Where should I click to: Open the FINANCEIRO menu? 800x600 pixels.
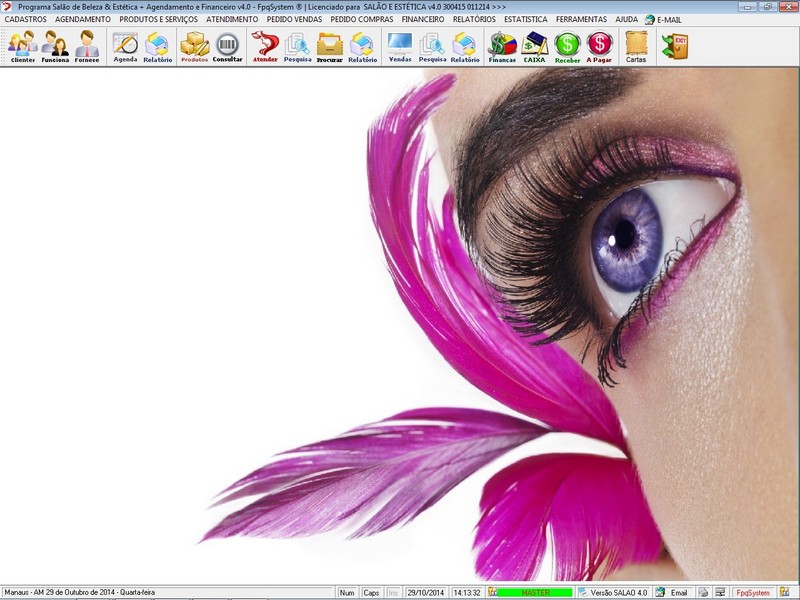coord(422,19)
